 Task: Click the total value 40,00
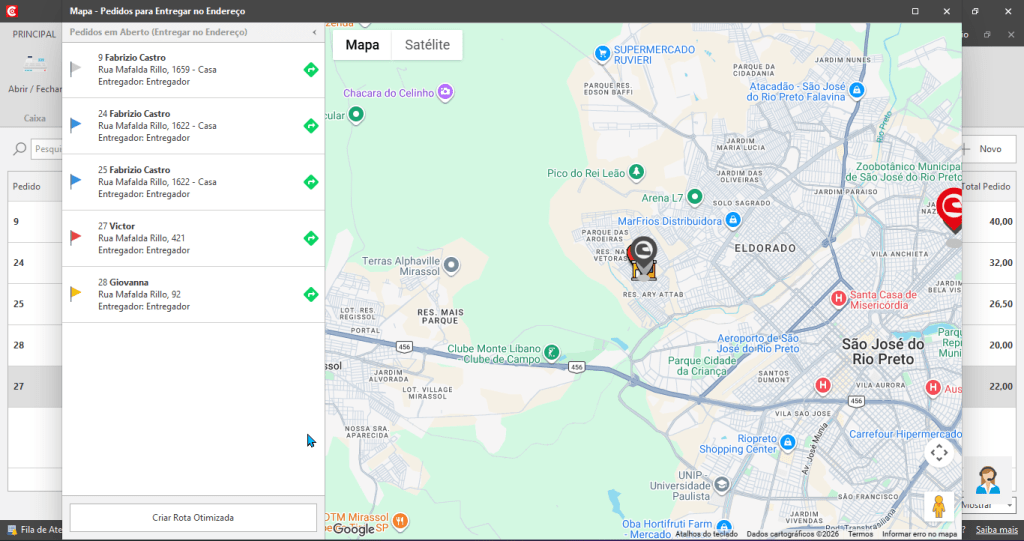pyautogui.click(x=1000, y=221)
